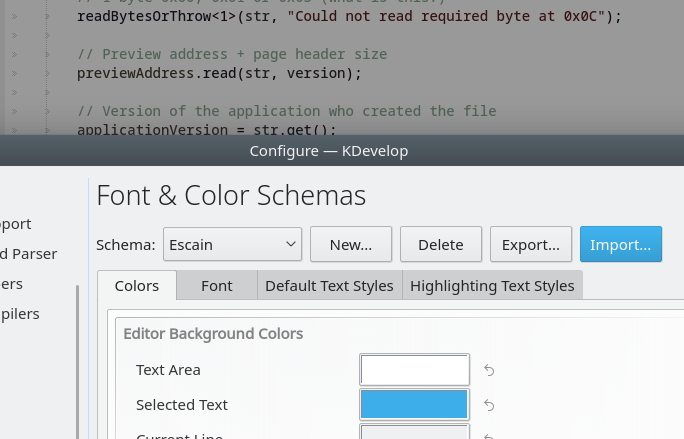Click the Selected Text label
Viewport: 684px width, 439px height.
pos(182,405)
